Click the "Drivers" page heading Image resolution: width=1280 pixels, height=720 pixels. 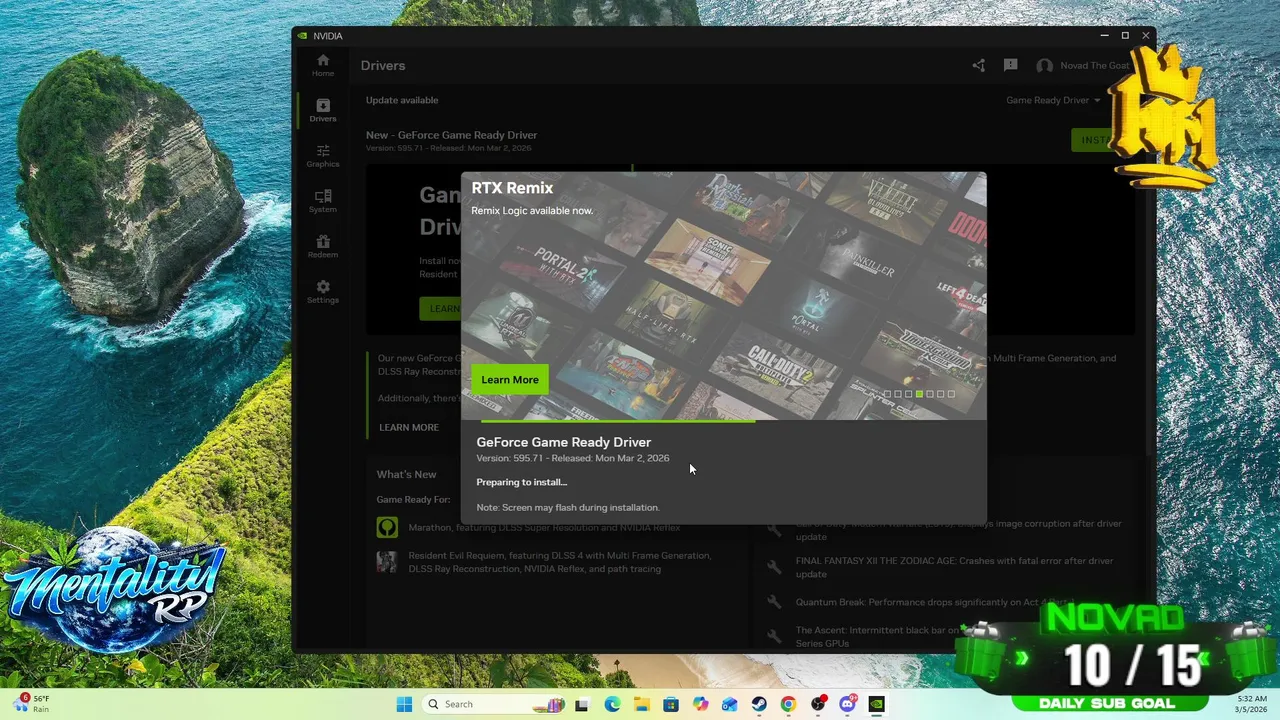(x=383, y=66)
